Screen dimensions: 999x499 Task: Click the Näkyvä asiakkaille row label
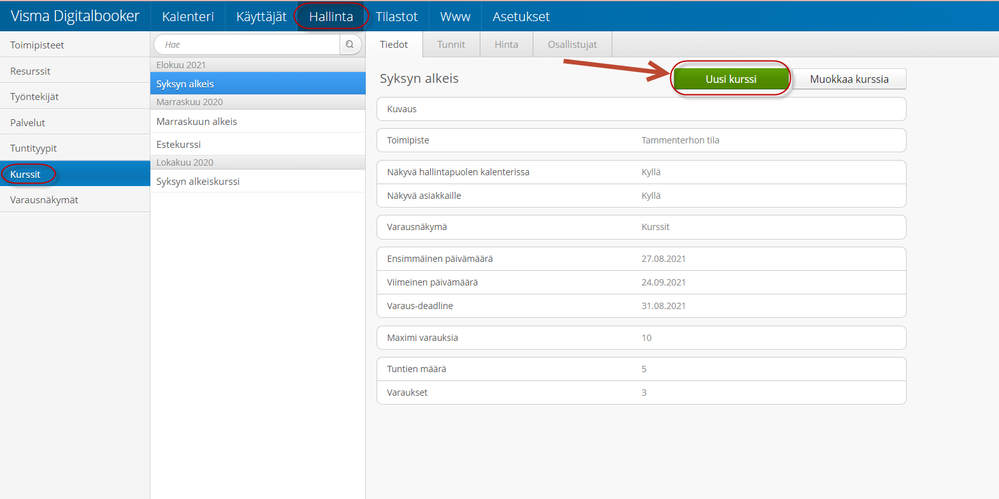point(424,196)
